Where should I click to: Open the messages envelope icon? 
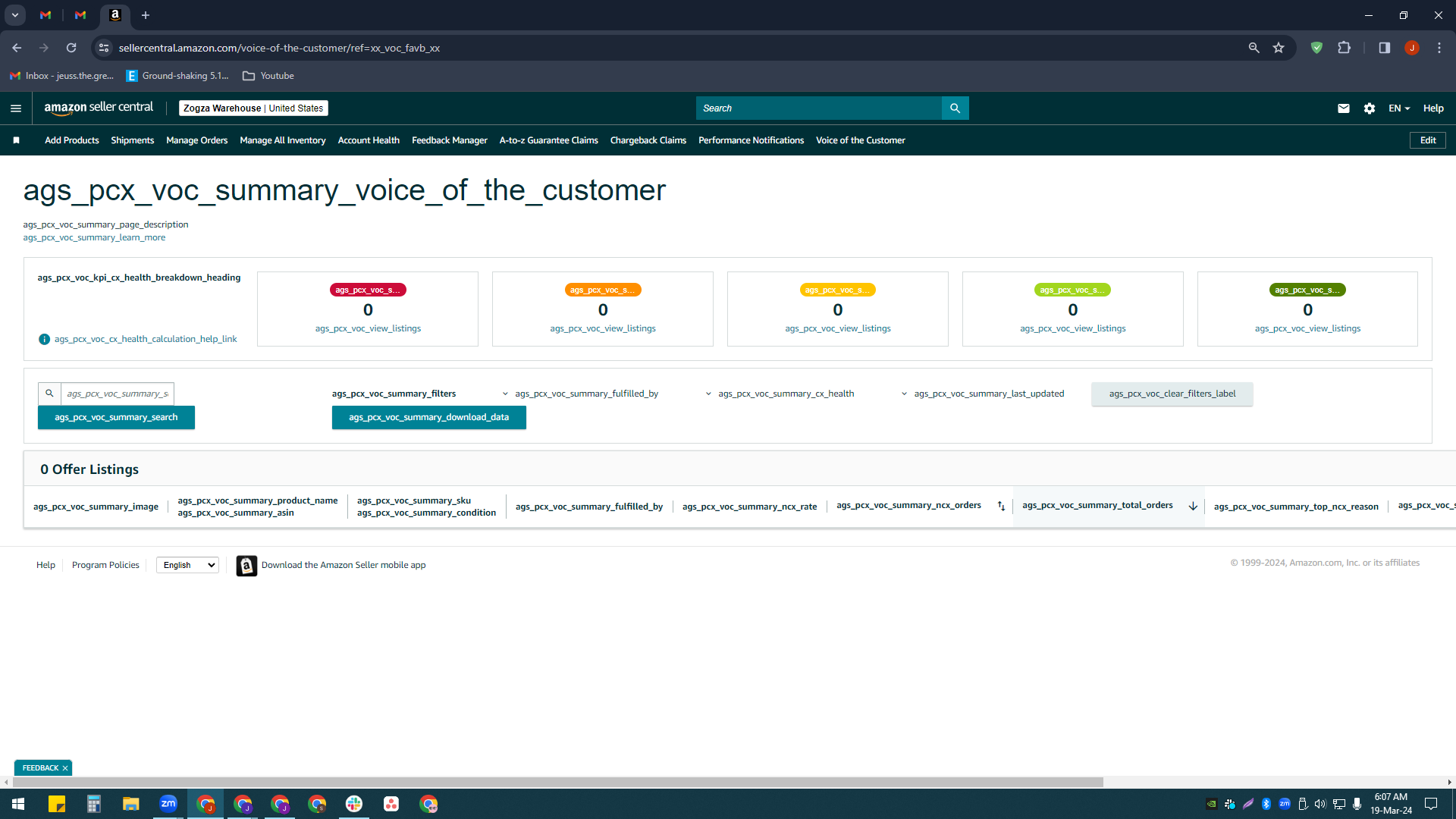[x=1343, y=108]
